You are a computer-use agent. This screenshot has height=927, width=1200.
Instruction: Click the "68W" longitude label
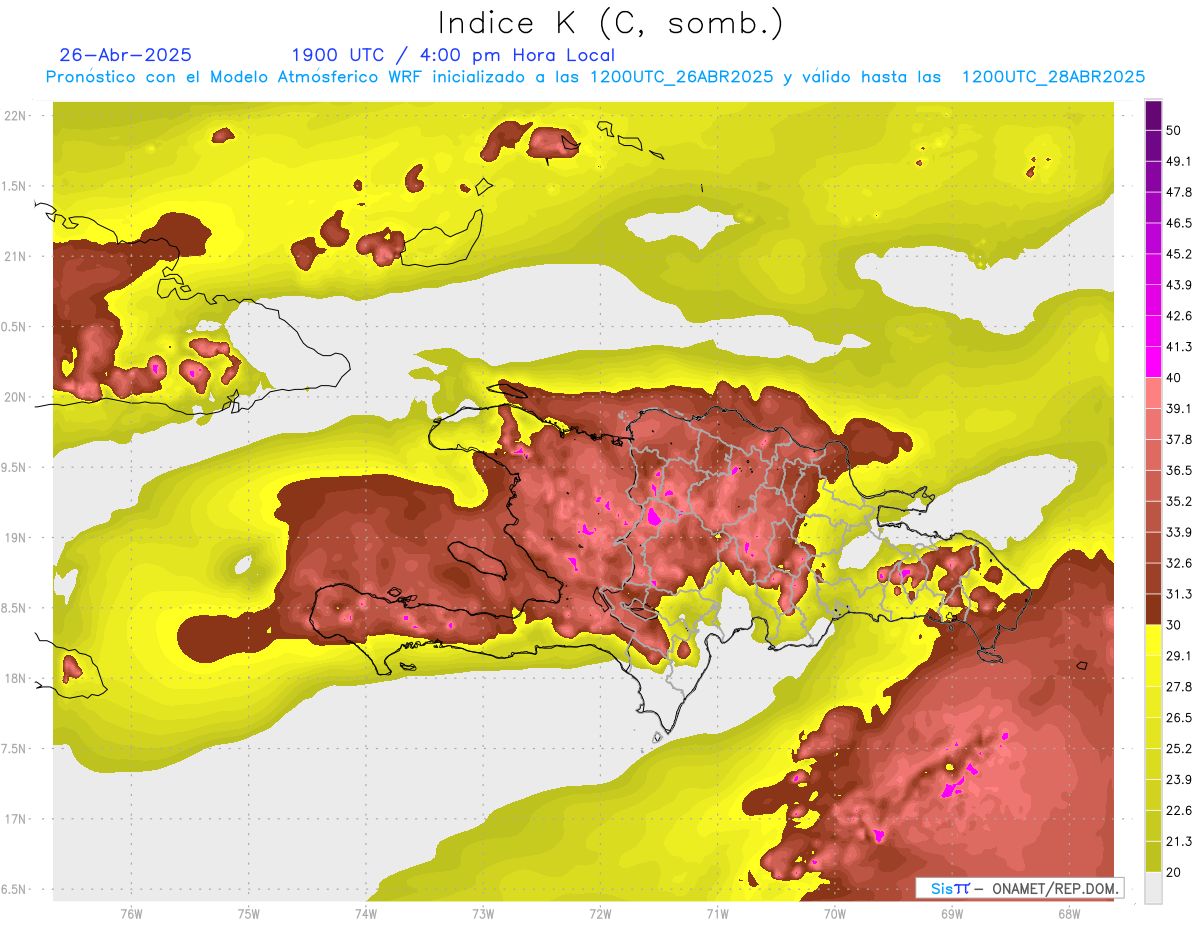point(1069,913)
